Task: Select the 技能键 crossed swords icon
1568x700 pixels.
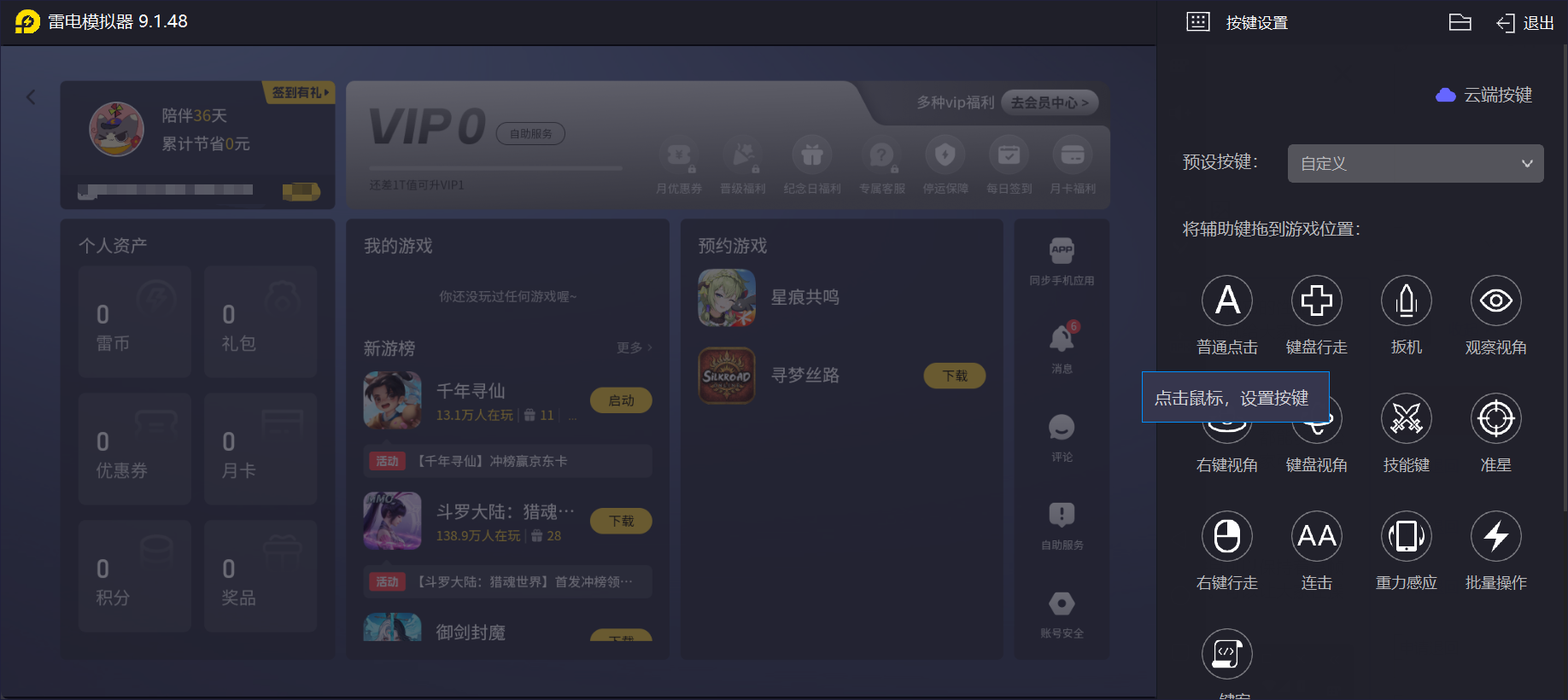Action: (1407, 418)
